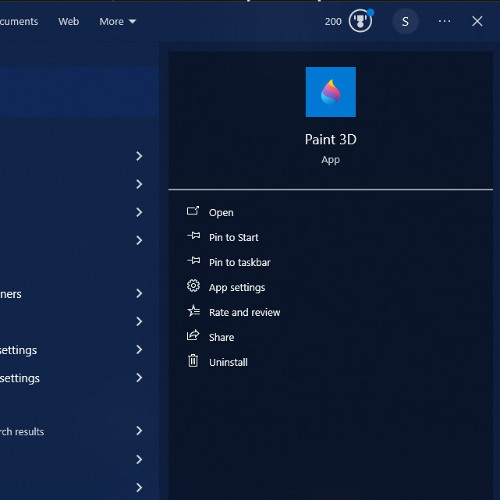Choose Pin to taskbar

pyautogui.click(x=240, y=262)
